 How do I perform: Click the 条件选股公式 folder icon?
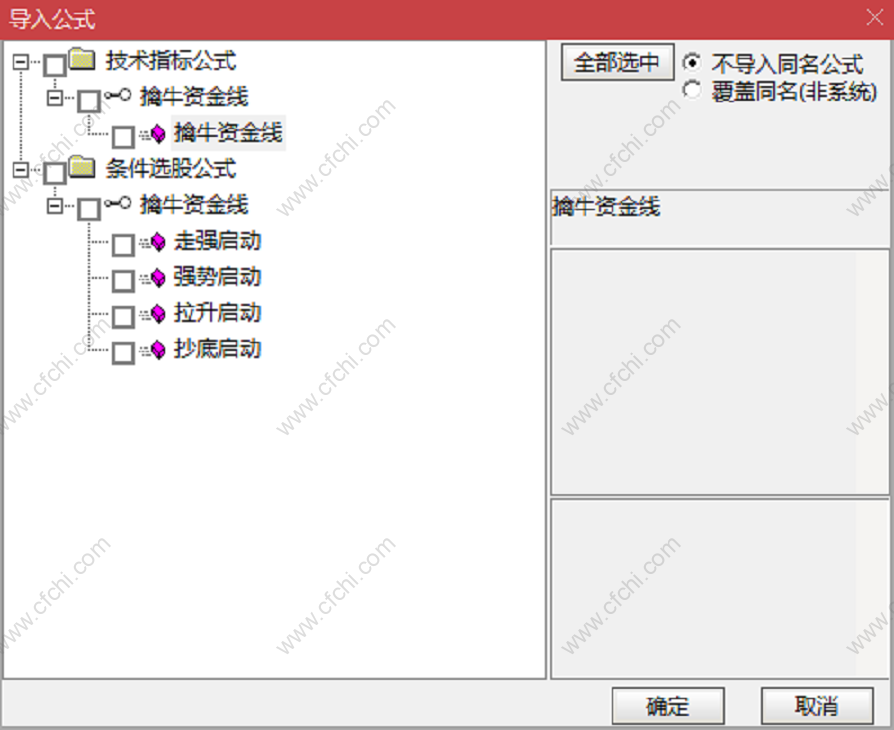tap(82, 167)
